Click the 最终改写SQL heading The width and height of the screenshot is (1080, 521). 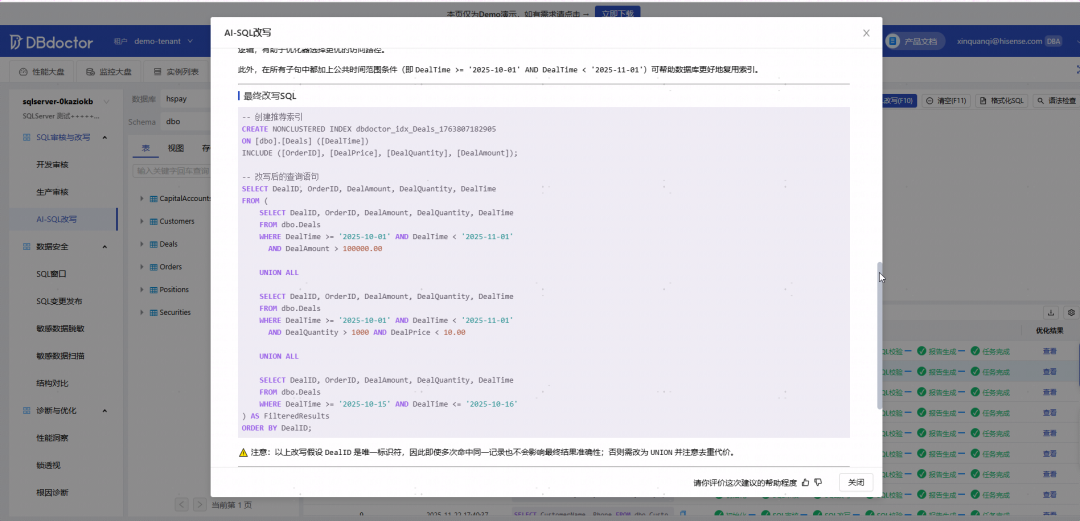(x=269, y=96)
